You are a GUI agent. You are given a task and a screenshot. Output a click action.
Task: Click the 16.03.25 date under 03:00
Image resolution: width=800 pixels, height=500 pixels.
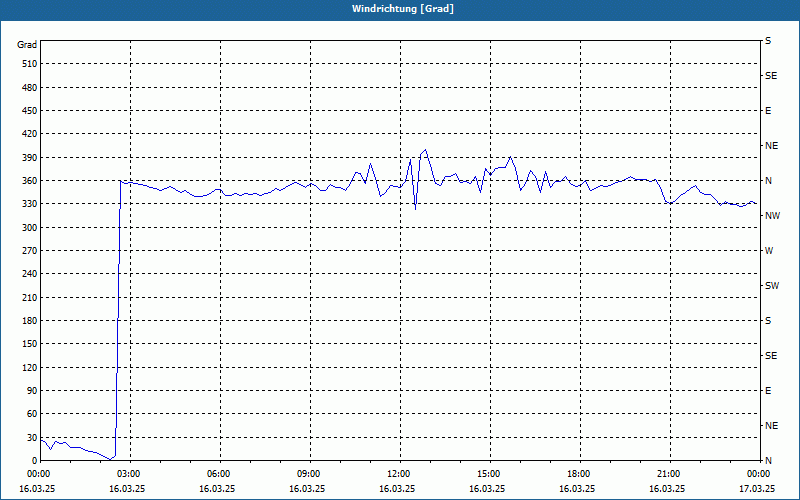pyautogui.click(x=127, y=489)
